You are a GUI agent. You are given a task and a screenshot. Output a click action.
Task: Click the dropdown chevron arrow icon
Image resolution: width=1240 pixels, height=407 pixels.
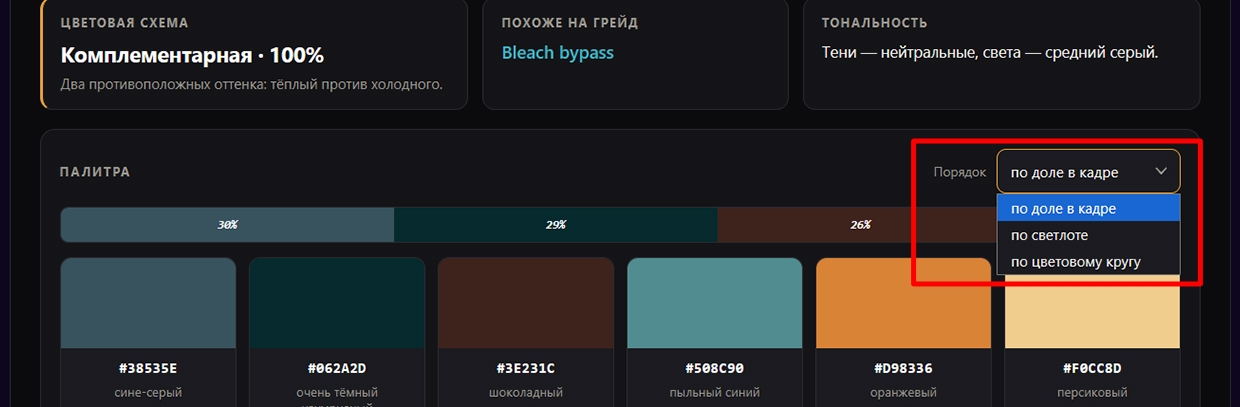[1161, 171]
